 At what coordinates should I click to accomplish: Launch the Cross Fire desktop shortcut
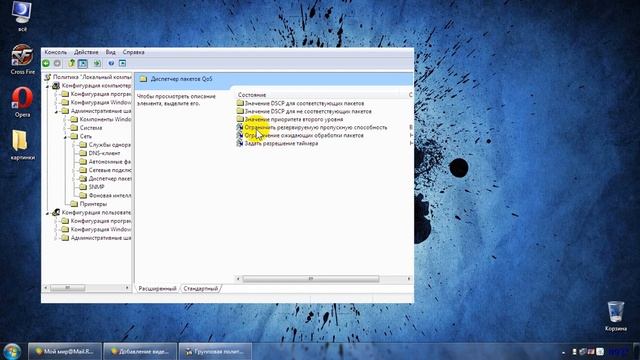(x=22, y=59)
